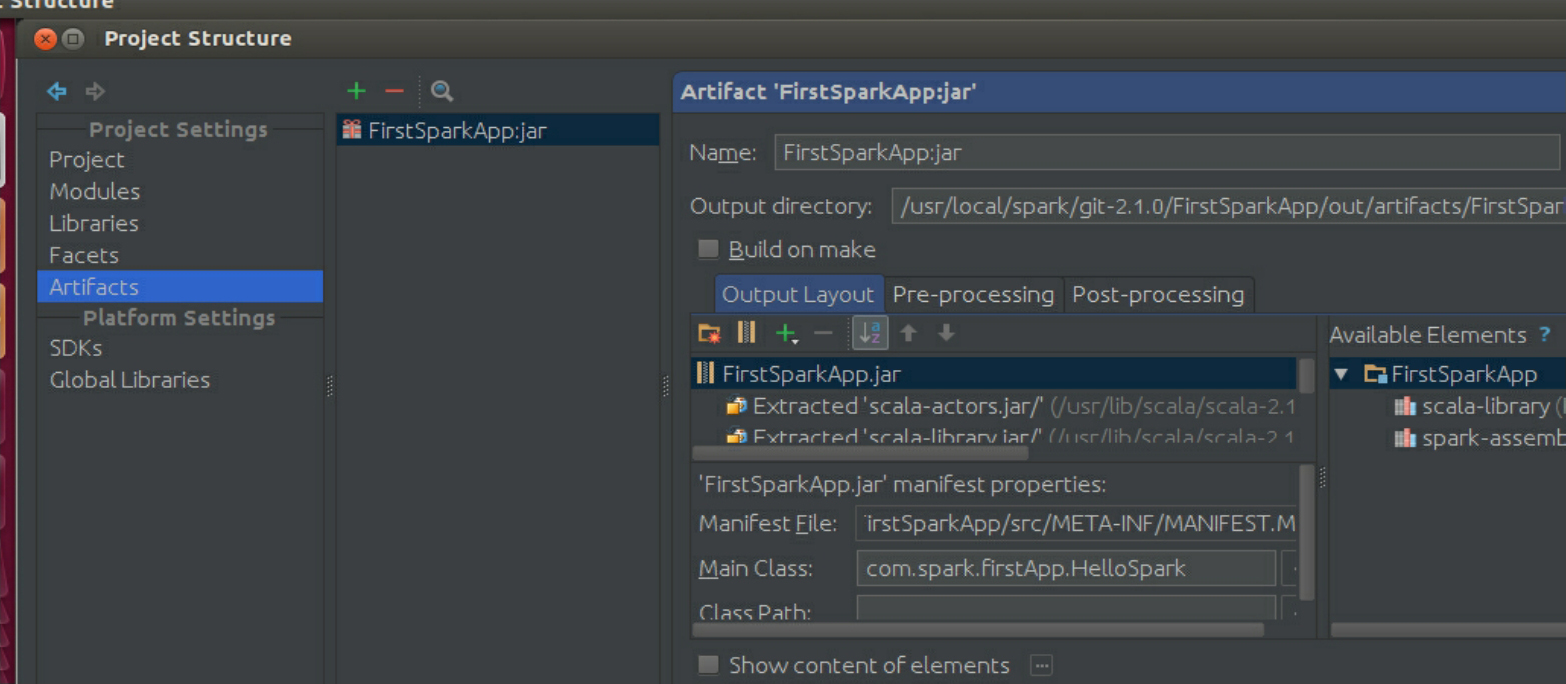Toggle sort elements by names and types
The width and height of the screenshot is (1566, 684).
pos(870,333)
